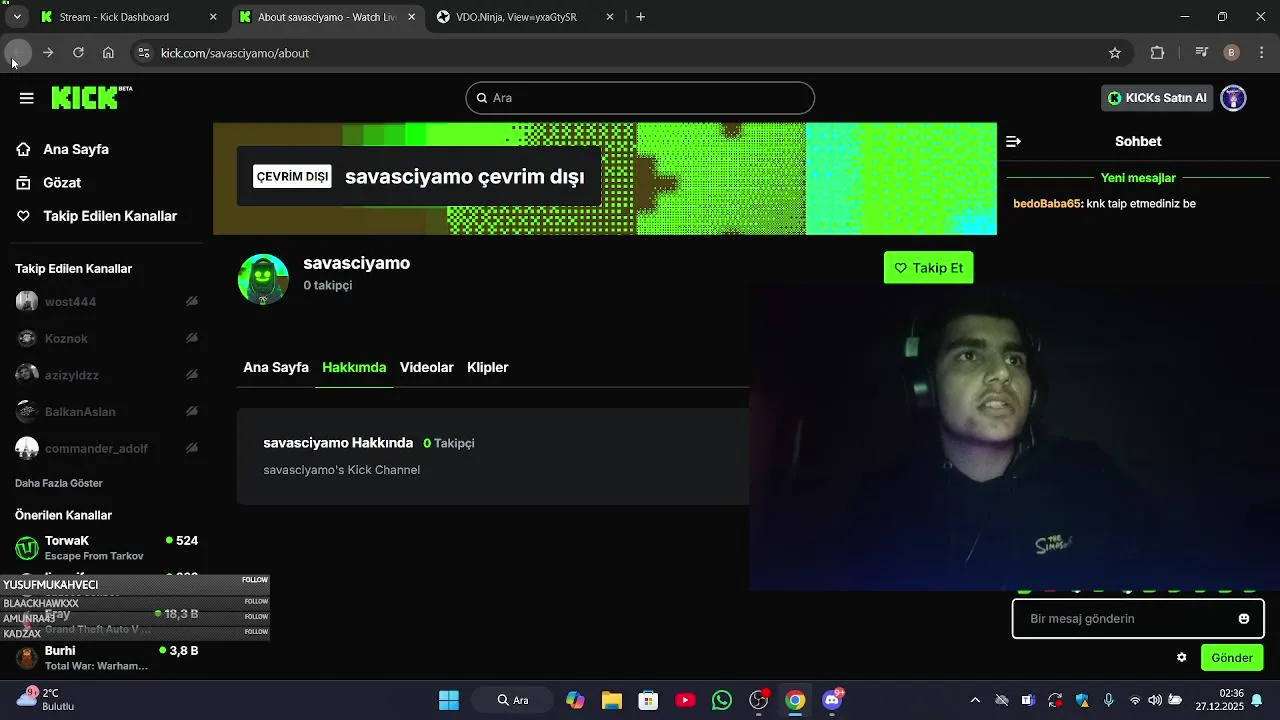Open the Klipler tab
This screenshot has height=720, width=1280.
coord(488,367)
